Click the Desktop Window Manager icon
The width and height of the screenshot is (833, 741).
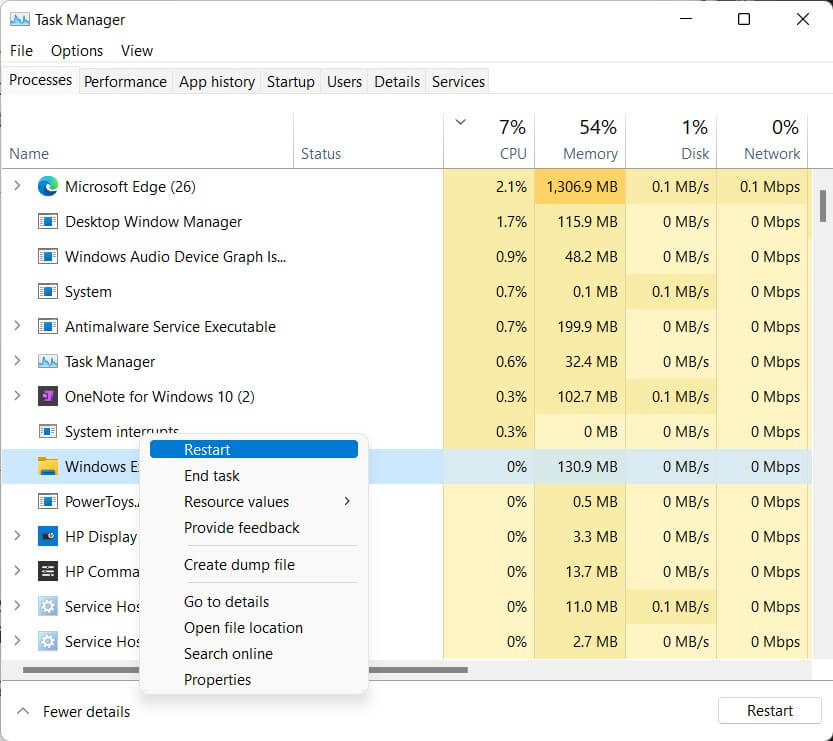[x=48, y=221]
